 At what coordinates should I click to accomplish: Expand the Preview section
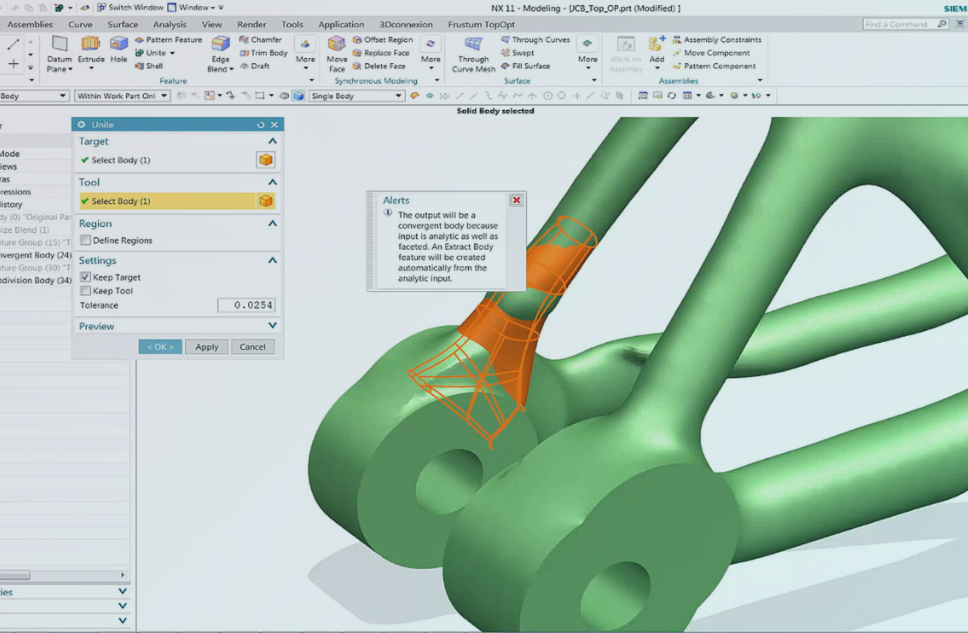coord(272,325)
